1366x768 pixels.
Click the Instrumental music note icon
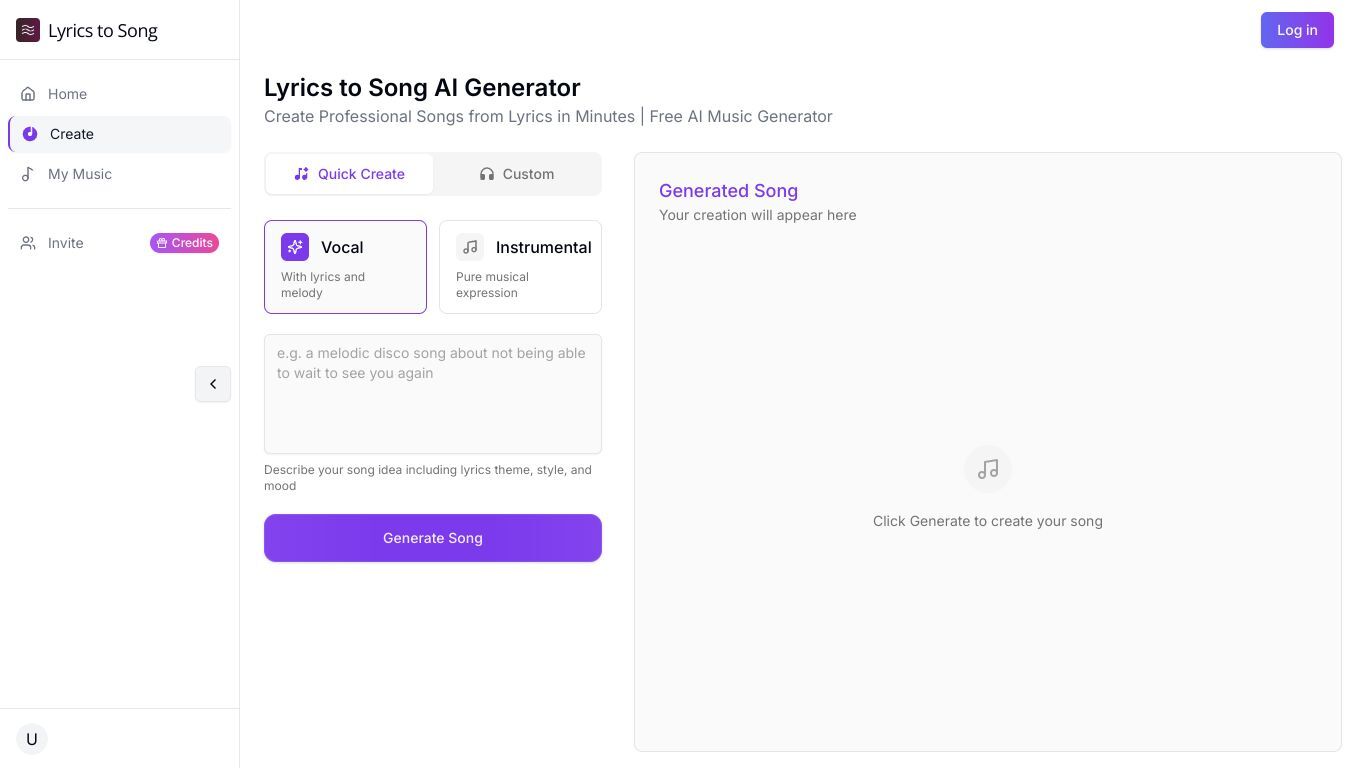click(x=470, y=247)
